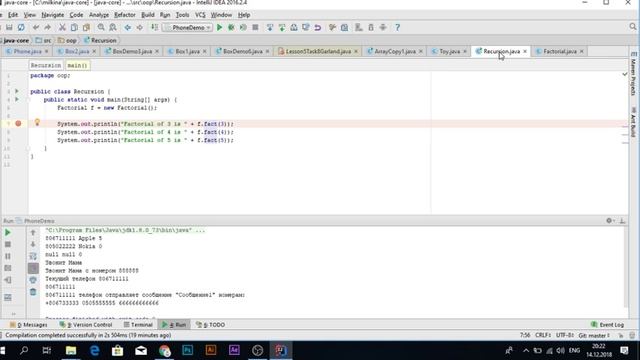Click the yellow intention light bulb
This screenshot has width=640, height=360.
(37, 122)
